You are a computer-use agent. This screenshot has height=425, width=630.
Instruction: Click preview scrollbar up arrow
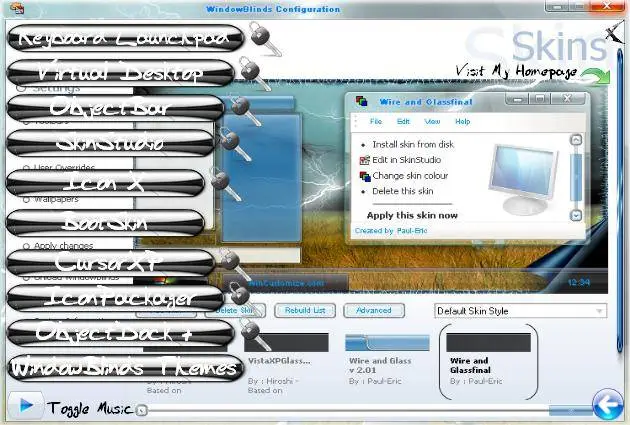pos(576,140)
